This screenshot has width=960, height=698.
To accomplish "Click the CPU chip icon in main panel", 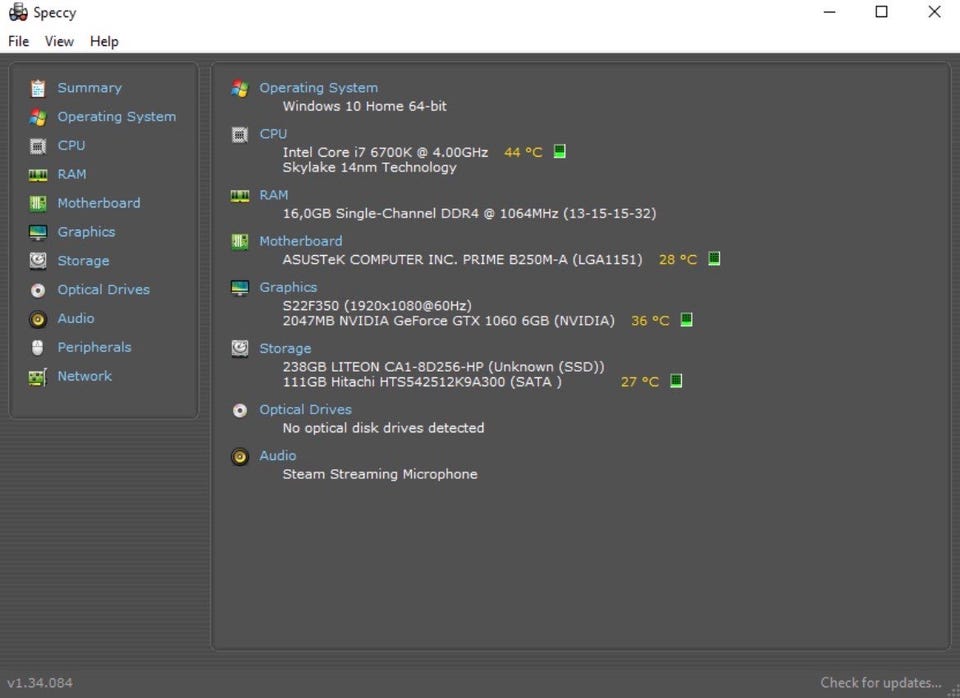I will coord(240,135).
